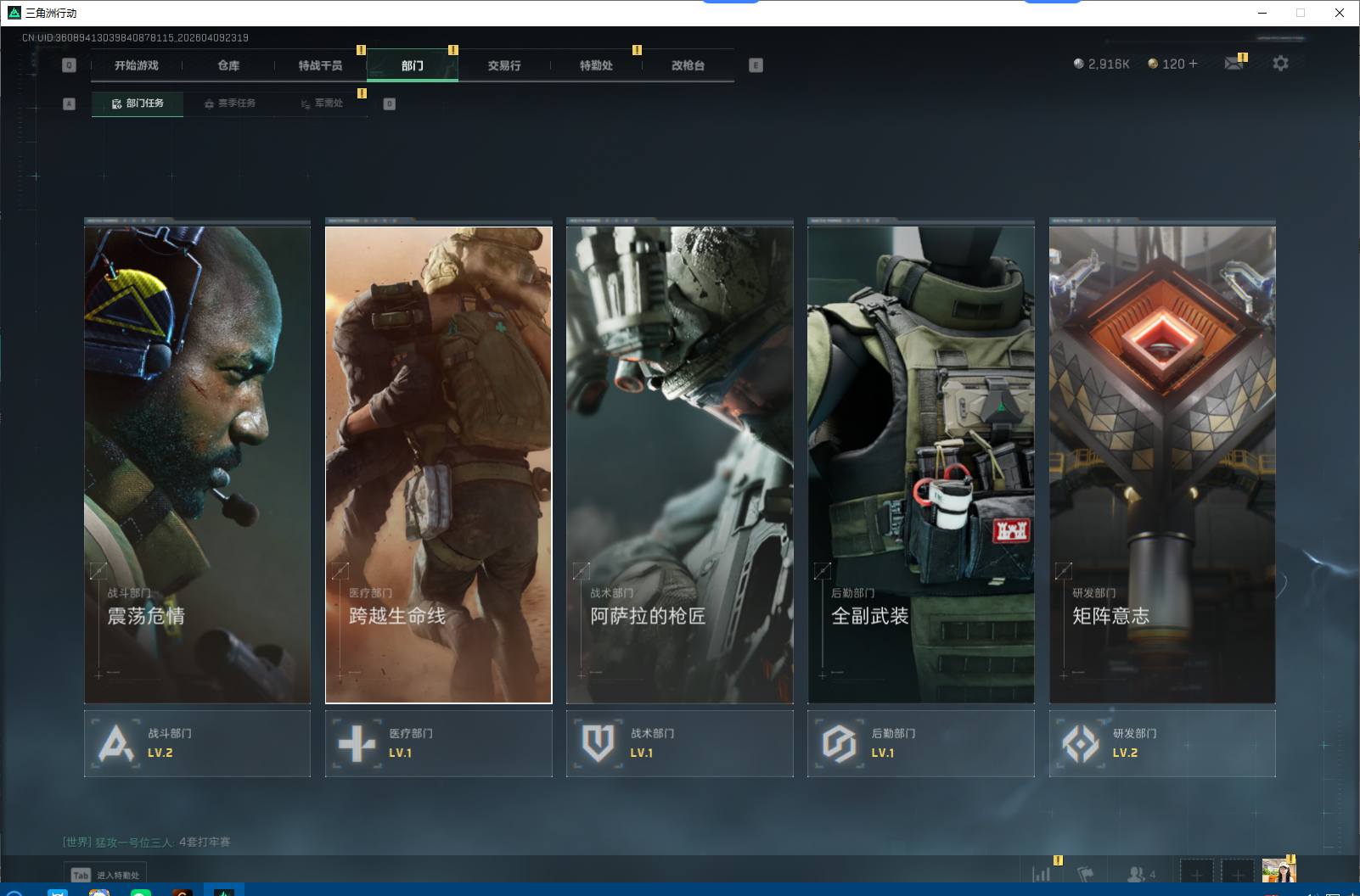Go to the 开始游戏 tab
Image resolution: width=1360 pixels, height=896 pixels.
click(137, 65)
